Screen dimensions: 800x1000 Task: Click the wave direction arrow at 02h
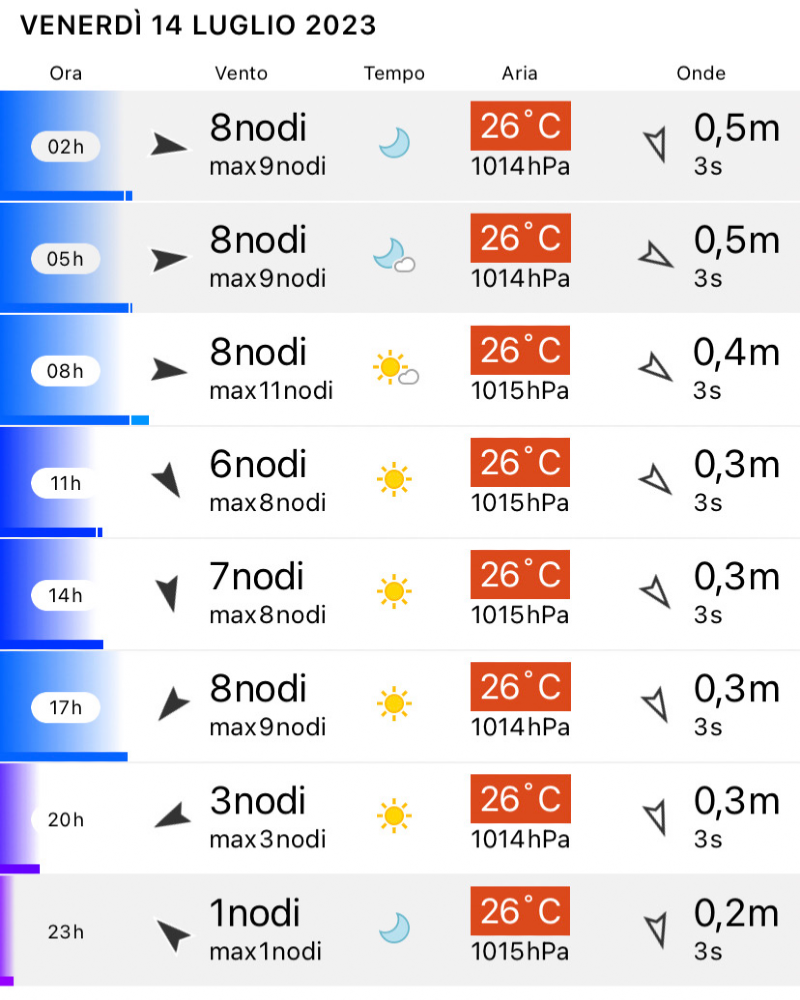(x=656, y=145)
